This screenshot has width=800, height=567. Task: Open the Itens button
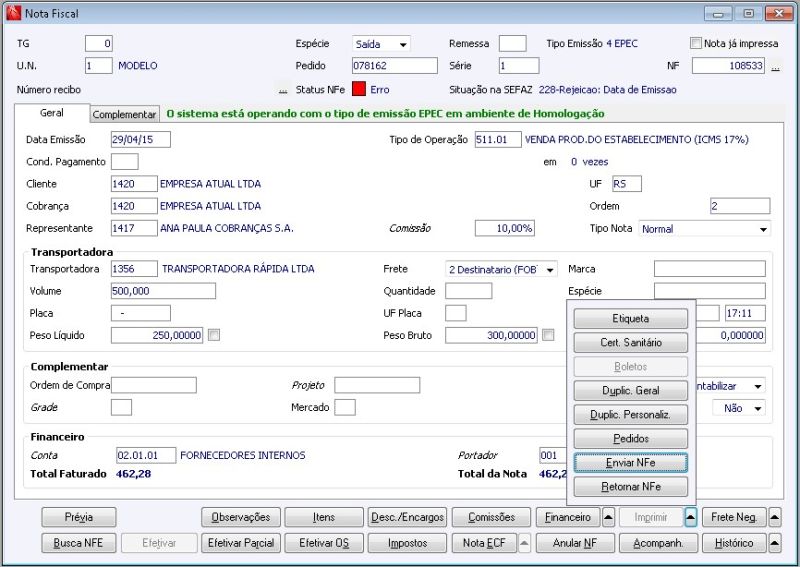point(324,517)
